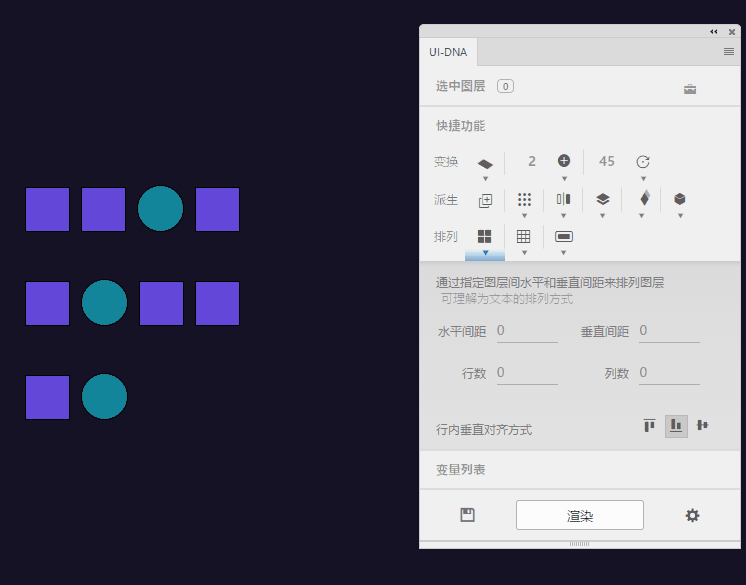Click the panel bottom resize grip handle
Viewport: 746px width, 585px height.
pyautogui.click(x=579, y=544)
